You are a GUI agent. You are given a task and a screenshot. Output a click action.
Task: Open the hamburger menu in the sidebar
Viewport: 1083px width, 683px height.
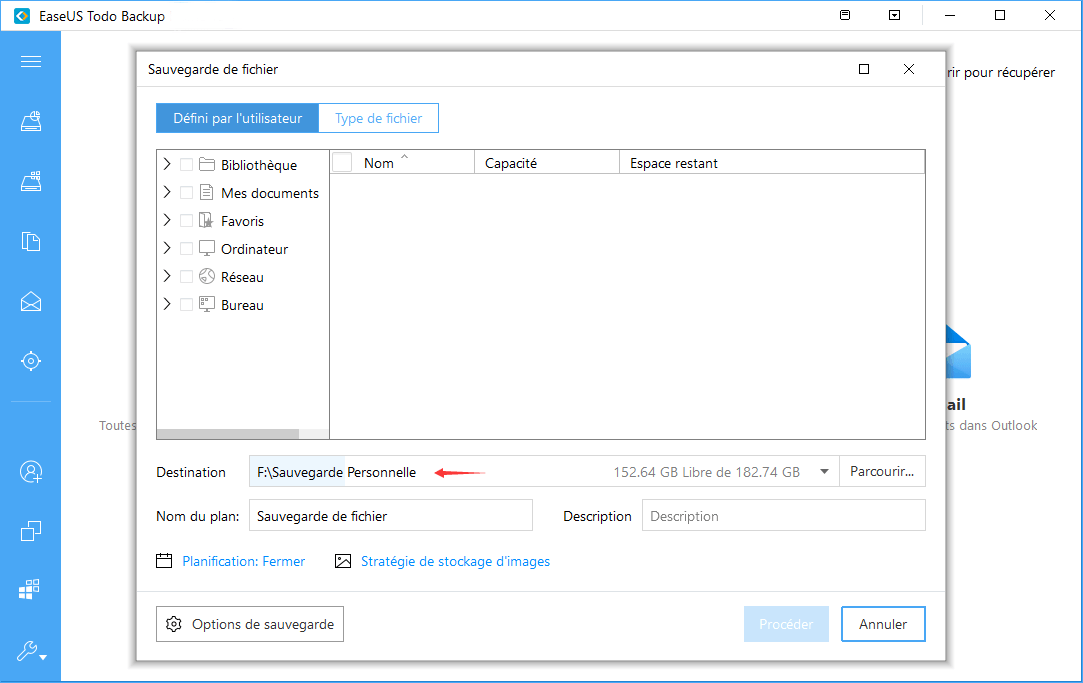point(30,61)
